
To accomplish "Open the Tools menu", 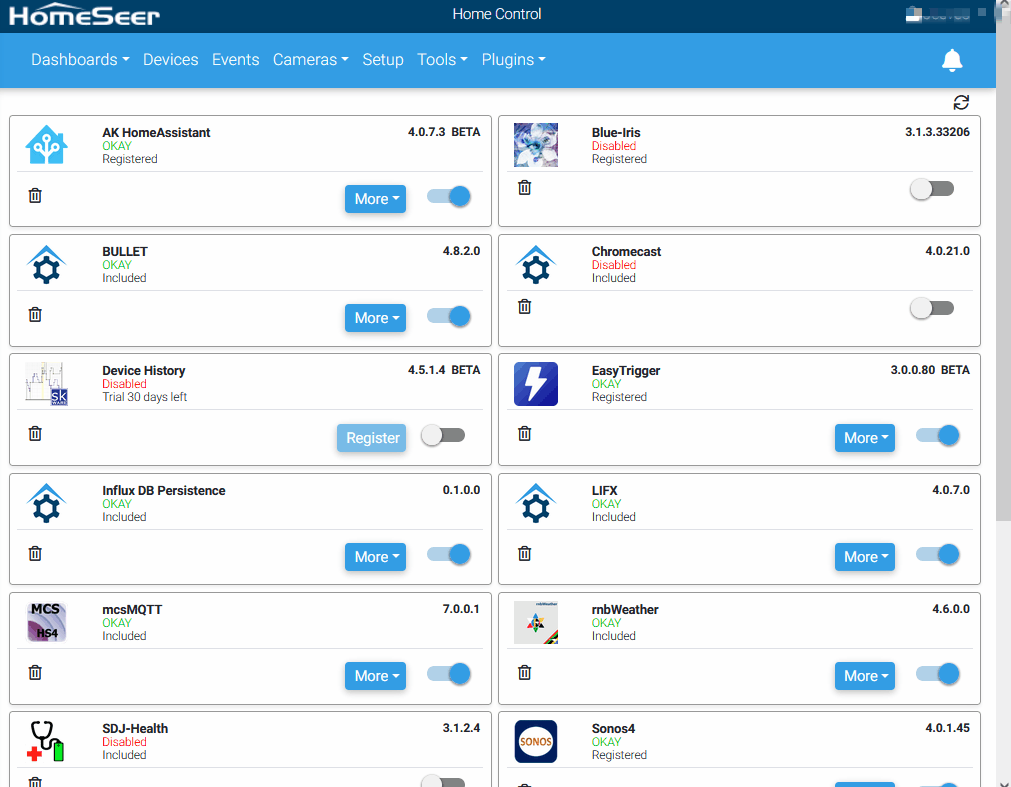I will point(442,59).
